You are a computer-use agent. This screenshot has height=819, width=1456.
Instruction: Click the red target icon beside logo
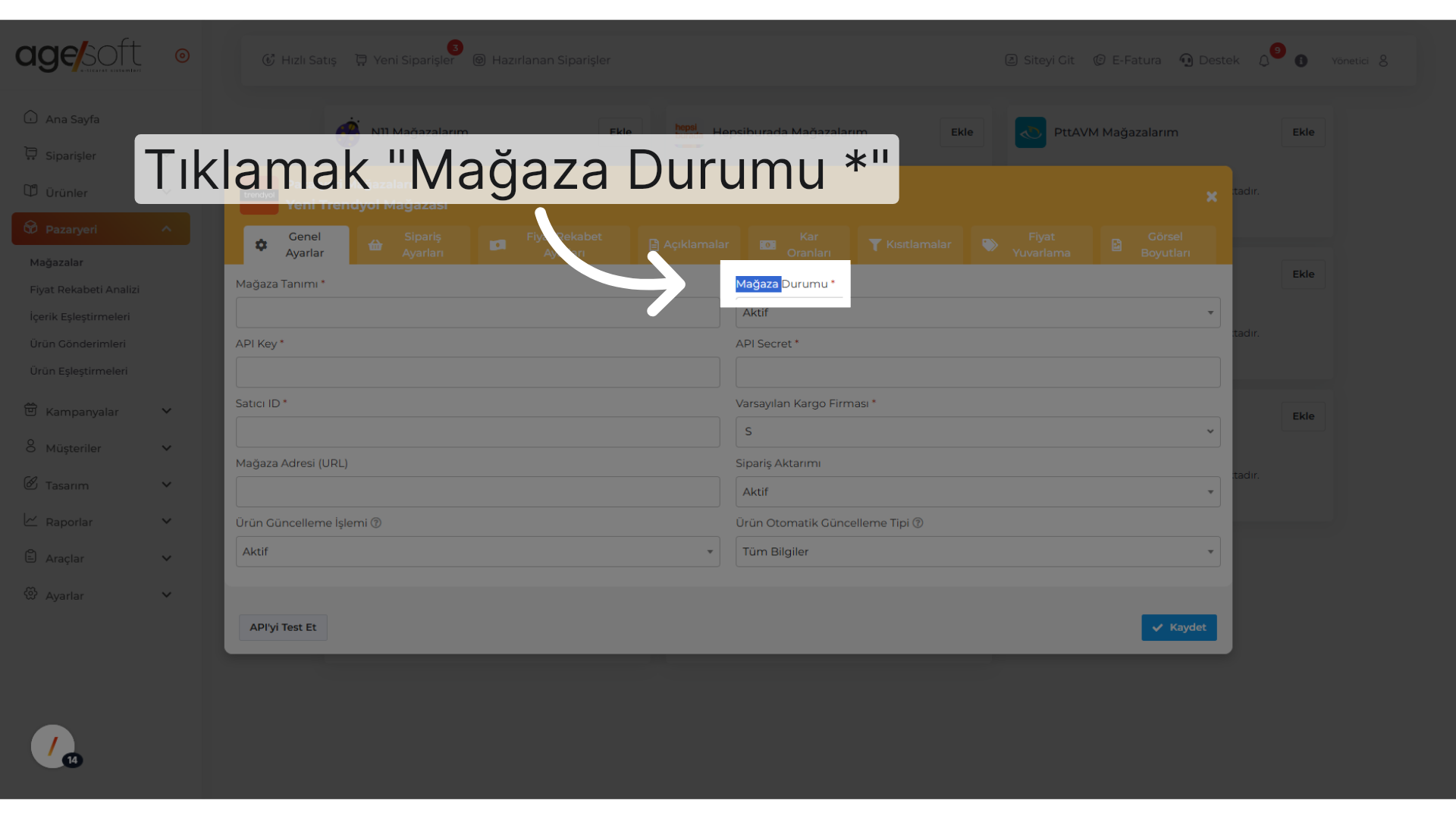(x=182, y=55)
